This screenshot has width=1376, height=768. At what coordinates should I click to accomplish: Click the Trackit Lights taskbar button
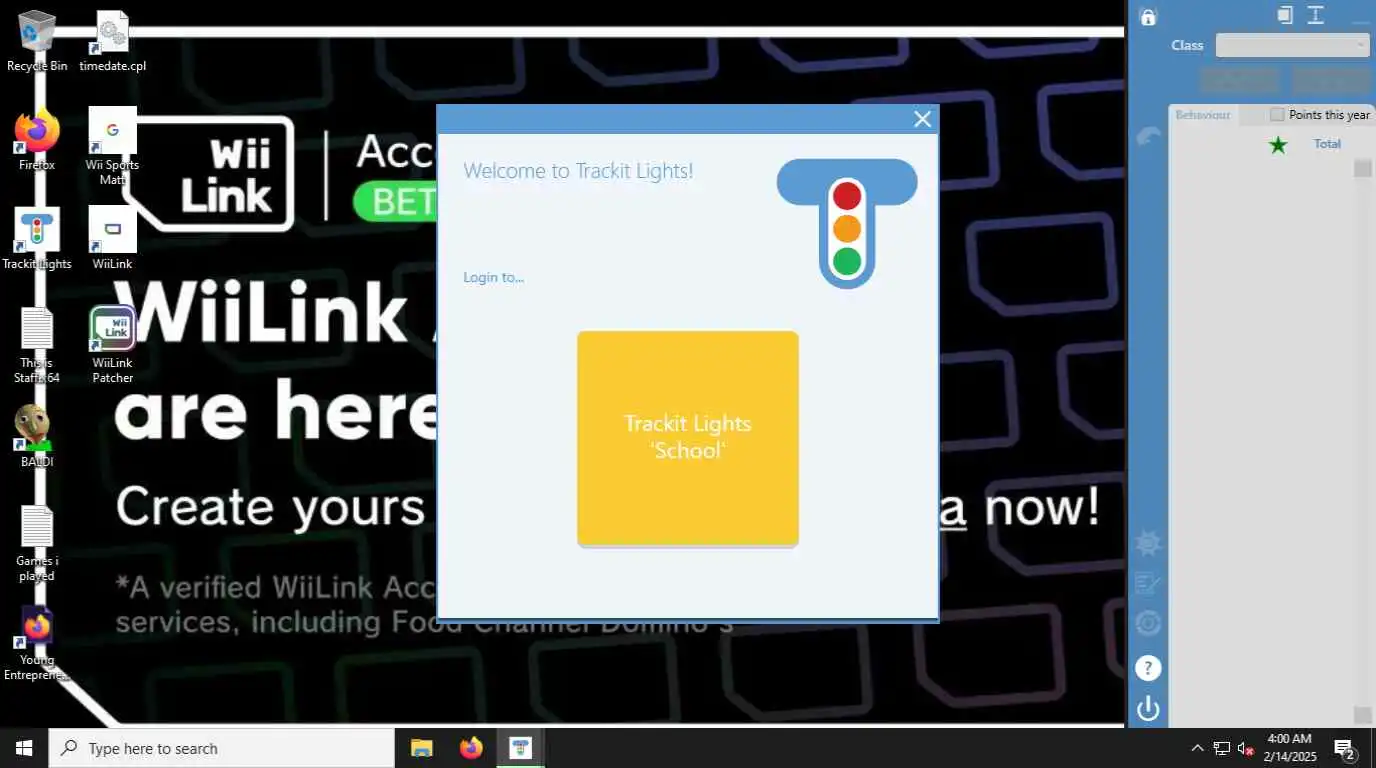pos(520,748)
